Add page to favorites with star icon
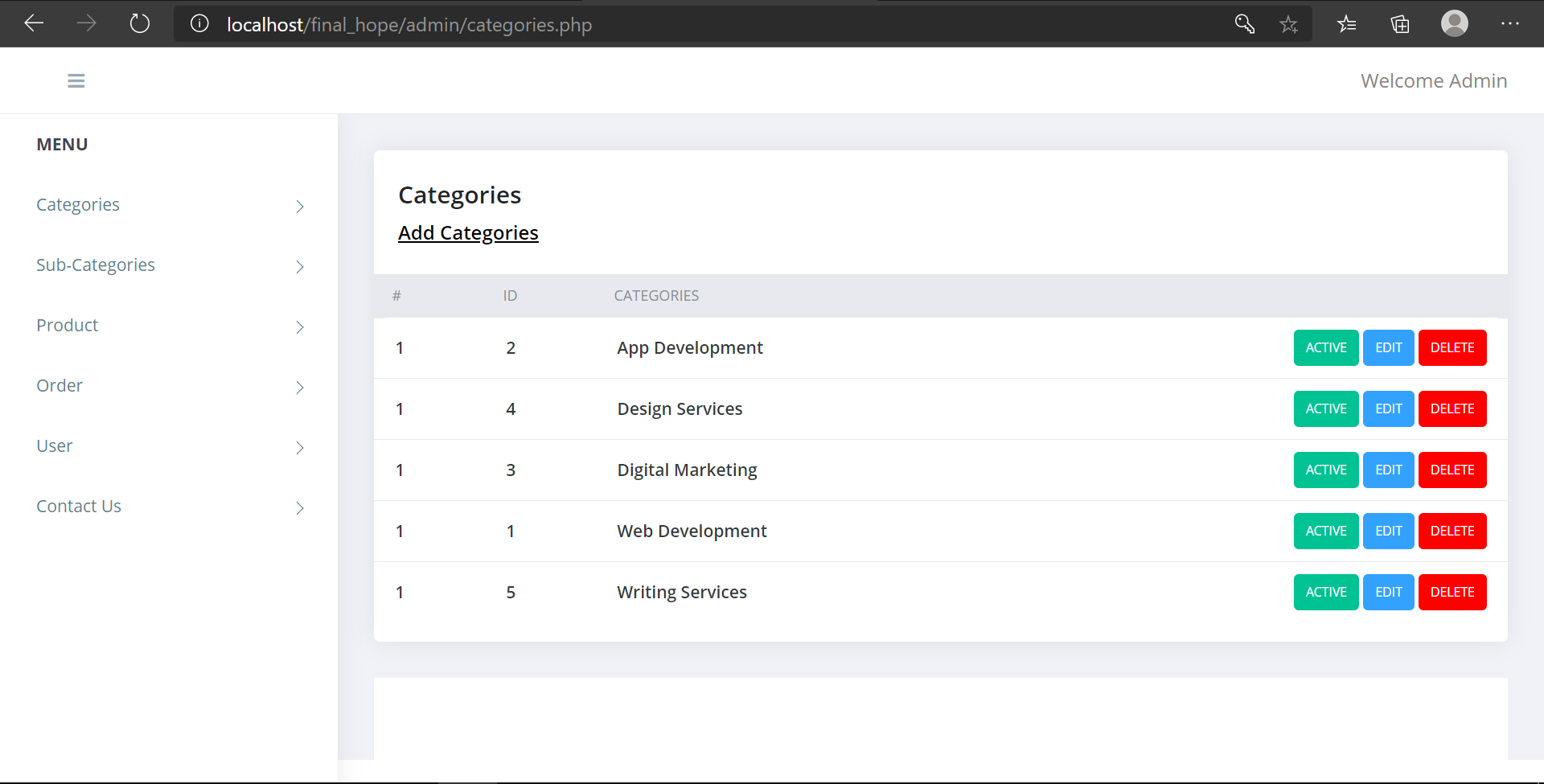Viewport: 1544px width, 784px height. (1288, 25)
